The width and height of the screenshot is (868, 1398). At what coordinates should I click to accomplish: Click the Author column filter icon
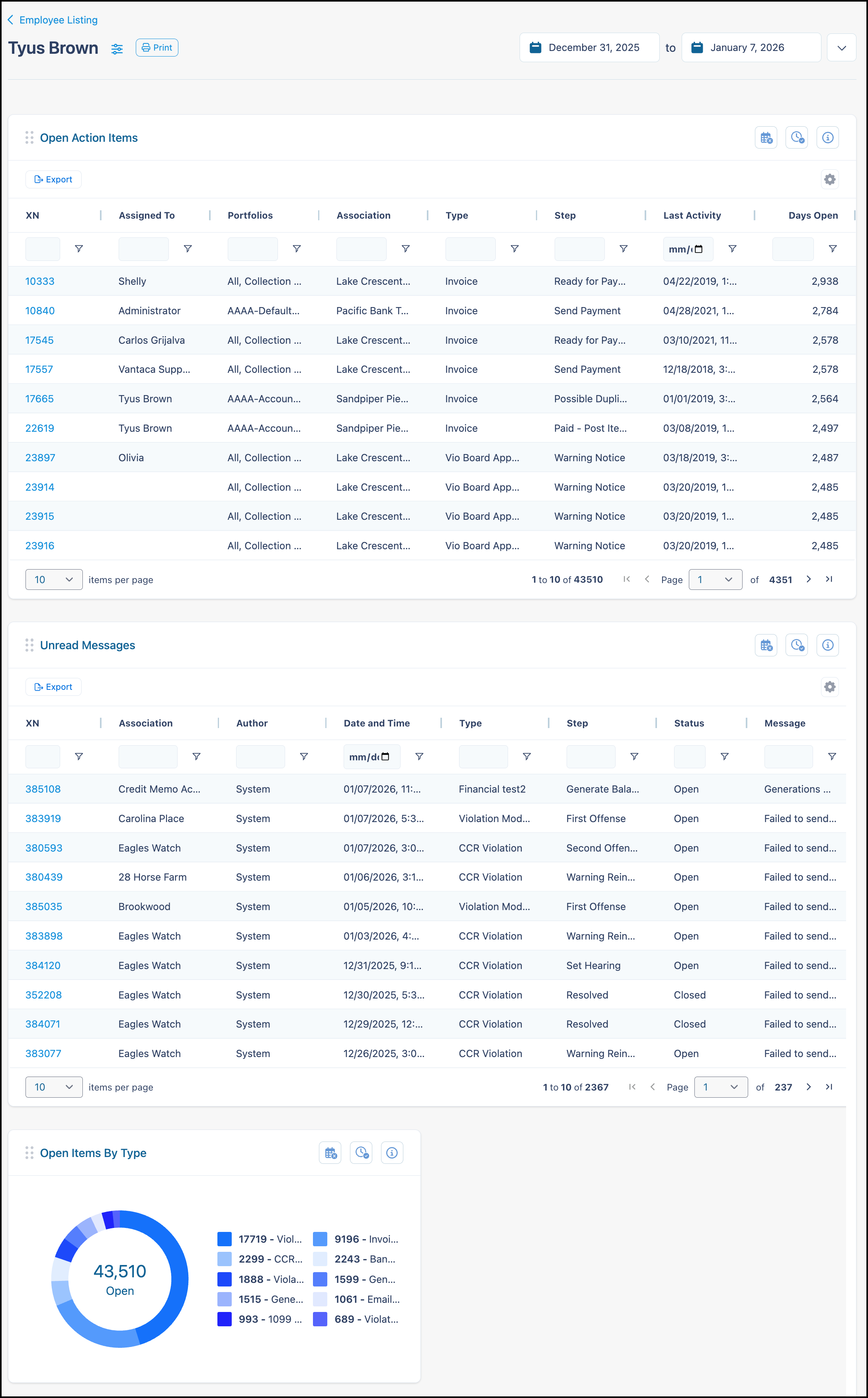tap(304, 757)
